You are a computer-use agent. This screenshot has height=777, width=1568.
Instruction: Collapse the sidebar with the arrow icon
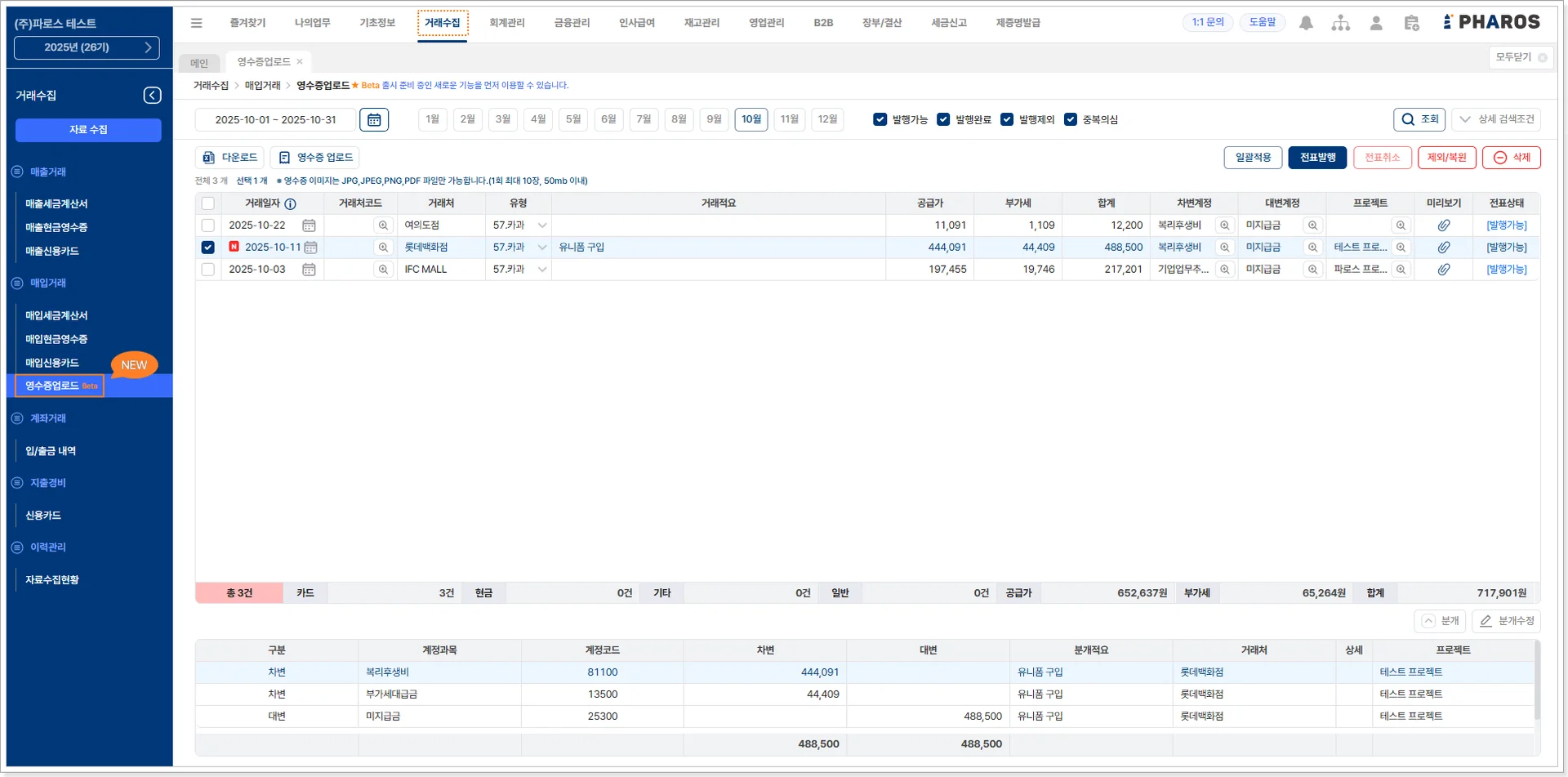pyautogui.click(x=152, y=96)
